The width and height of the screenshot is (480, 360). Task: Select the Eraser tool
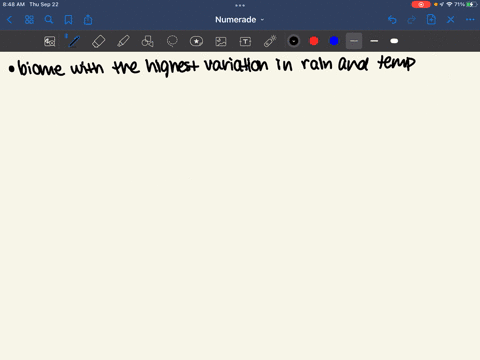coord(98,41)
